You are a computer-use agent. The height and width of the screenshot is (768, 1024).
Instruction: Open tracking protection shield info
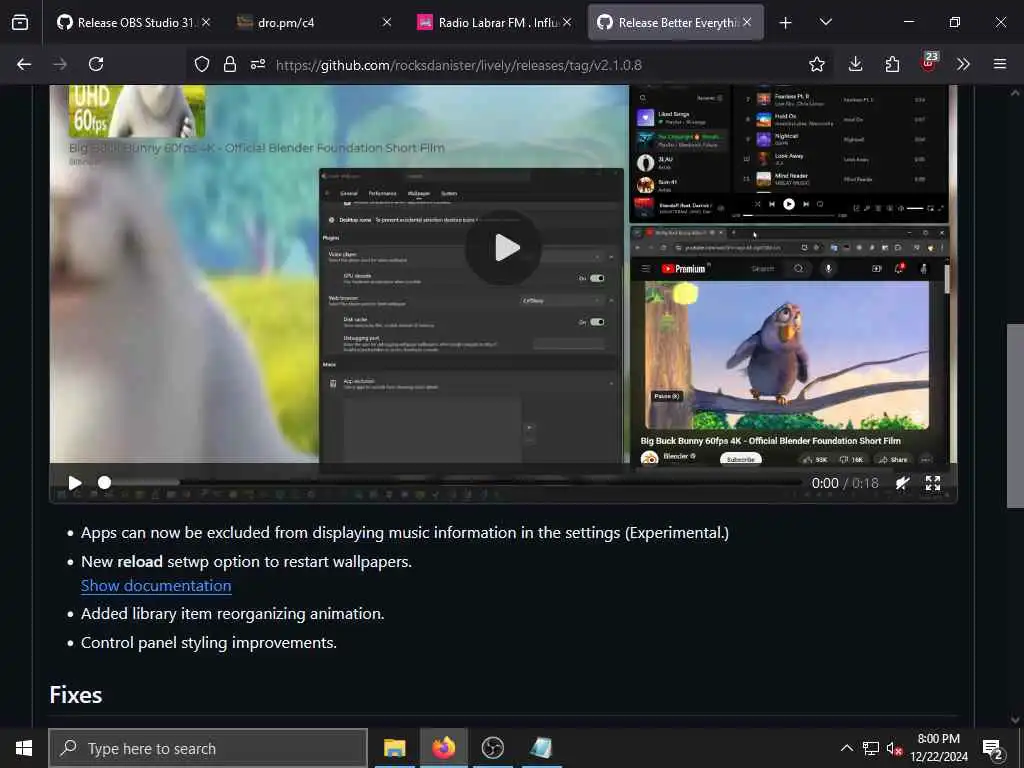[202, 64]
